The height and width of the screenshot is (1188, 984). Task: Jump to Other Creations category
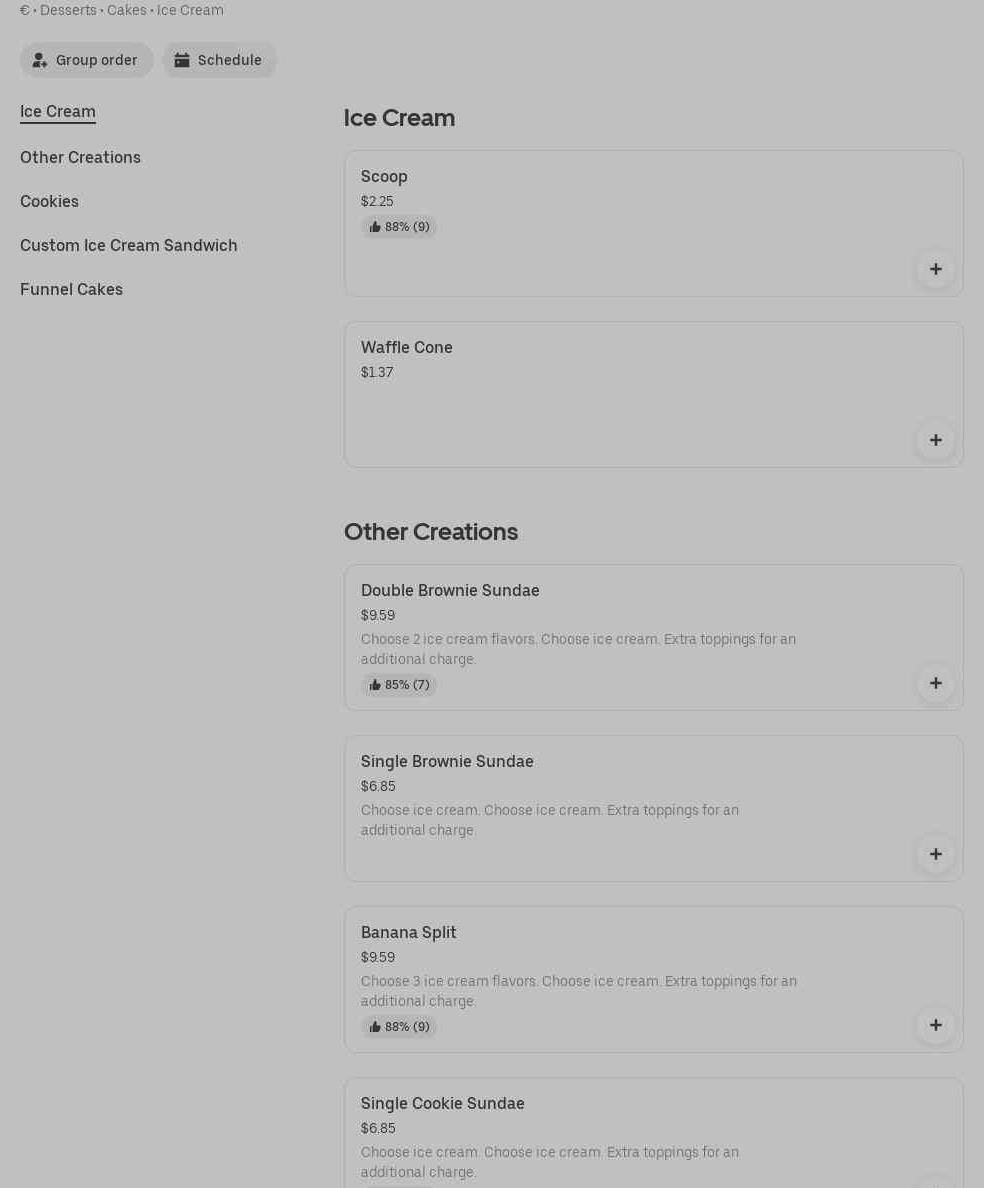point(80,157)
